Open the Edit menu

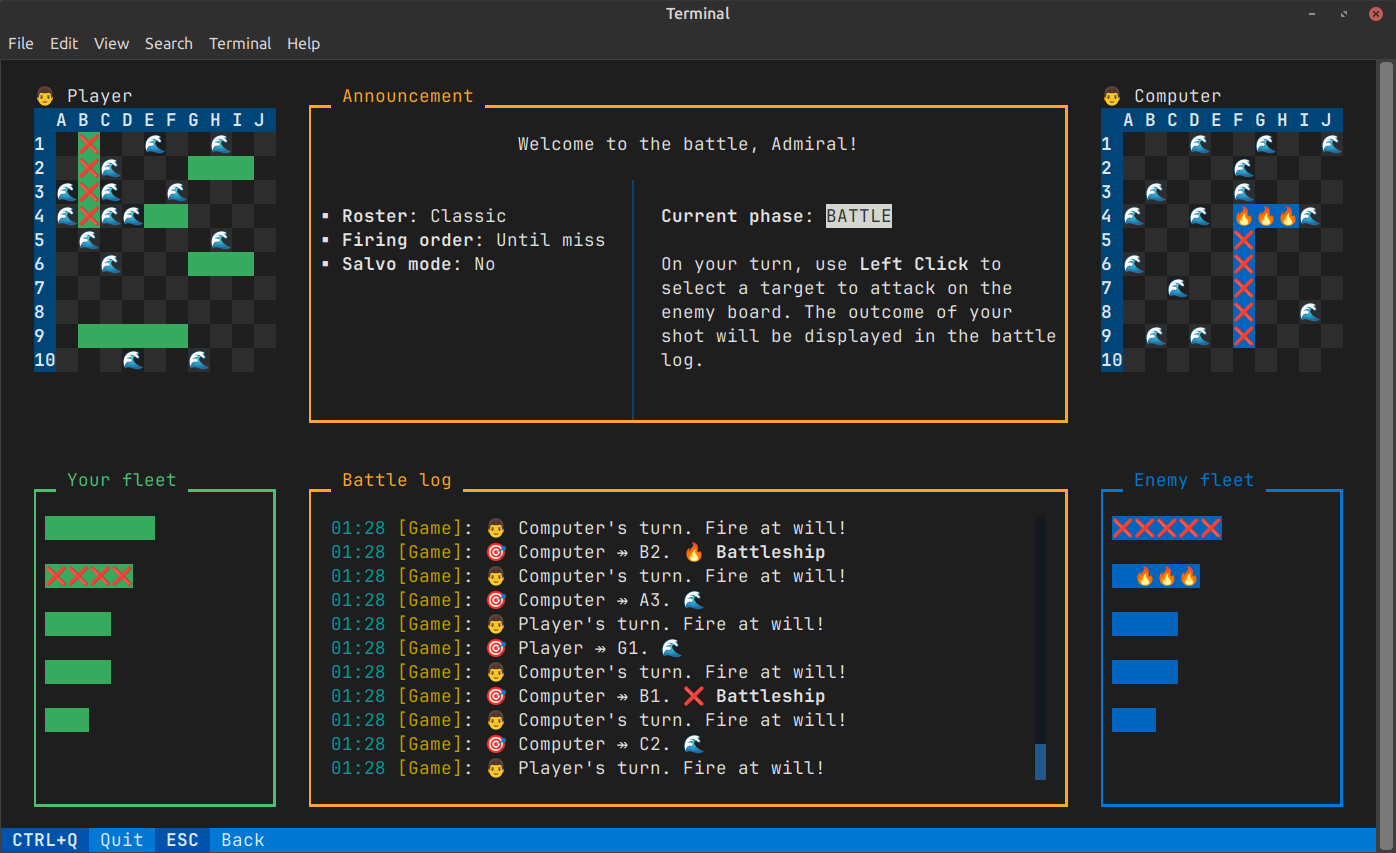coord(64,43)
